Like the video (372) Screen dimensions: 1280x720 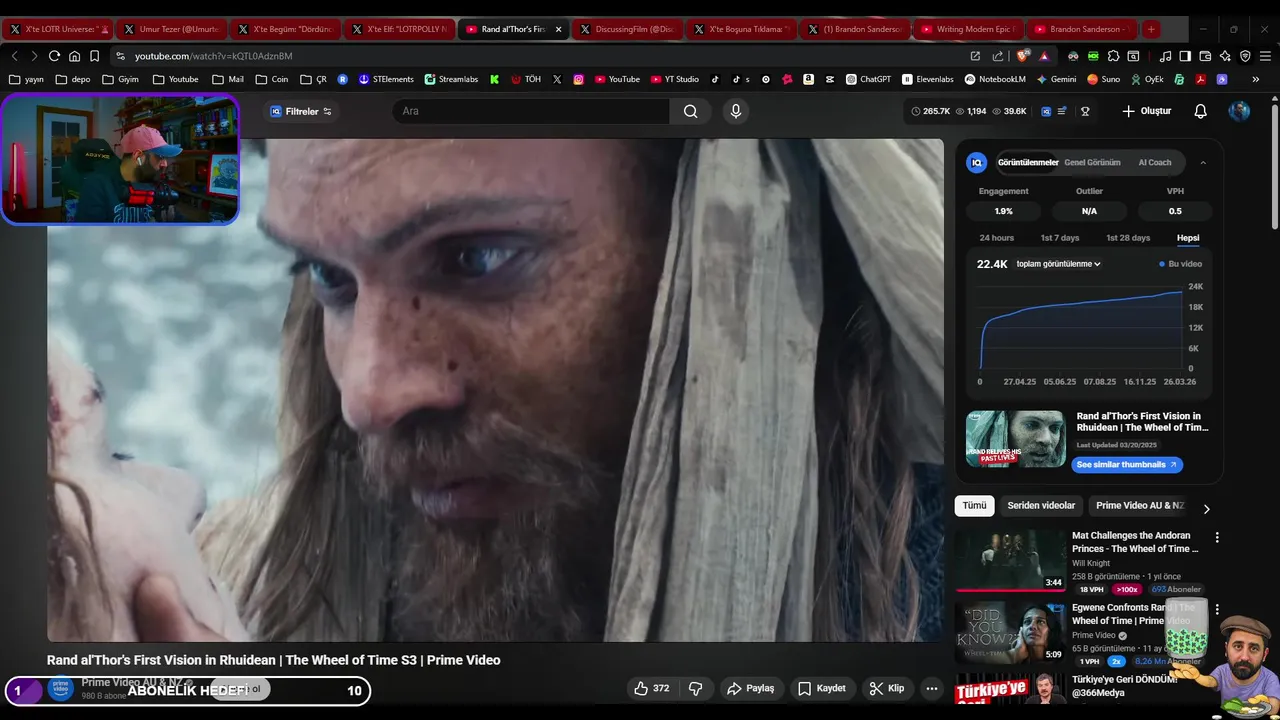[651, 688]
